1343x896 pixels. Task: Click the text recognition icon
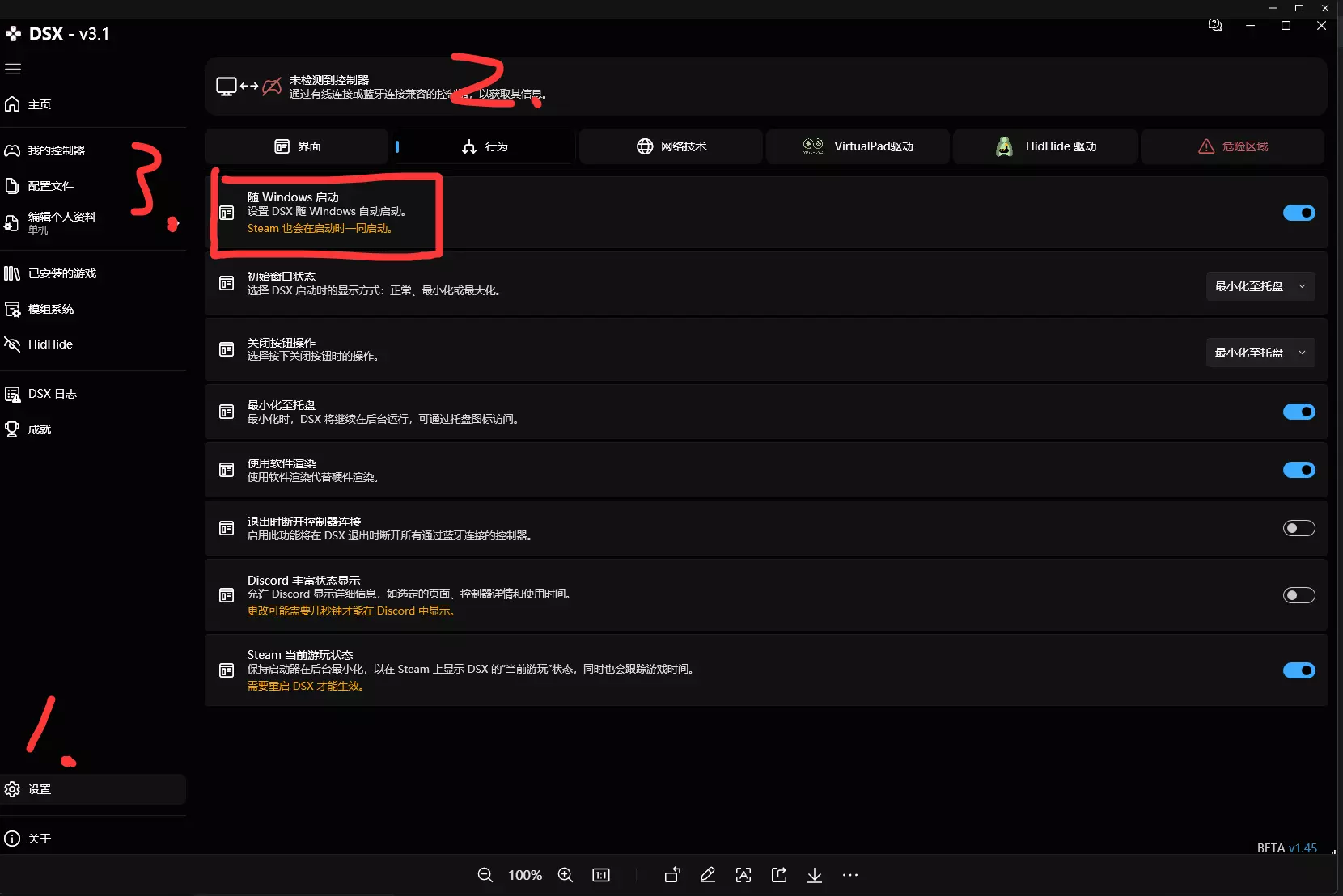744,875
